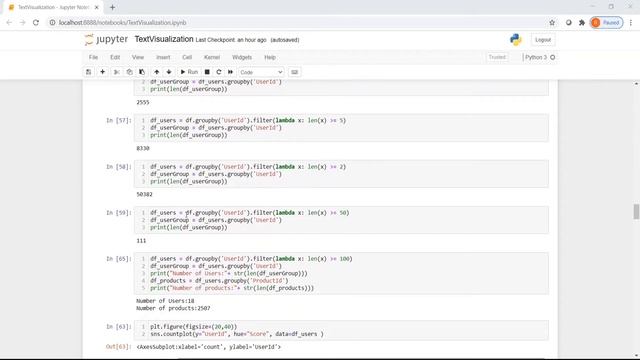This screenshot has width=640, height=360.
Task: Click the Python logo icon
Action: coord(516,40)
